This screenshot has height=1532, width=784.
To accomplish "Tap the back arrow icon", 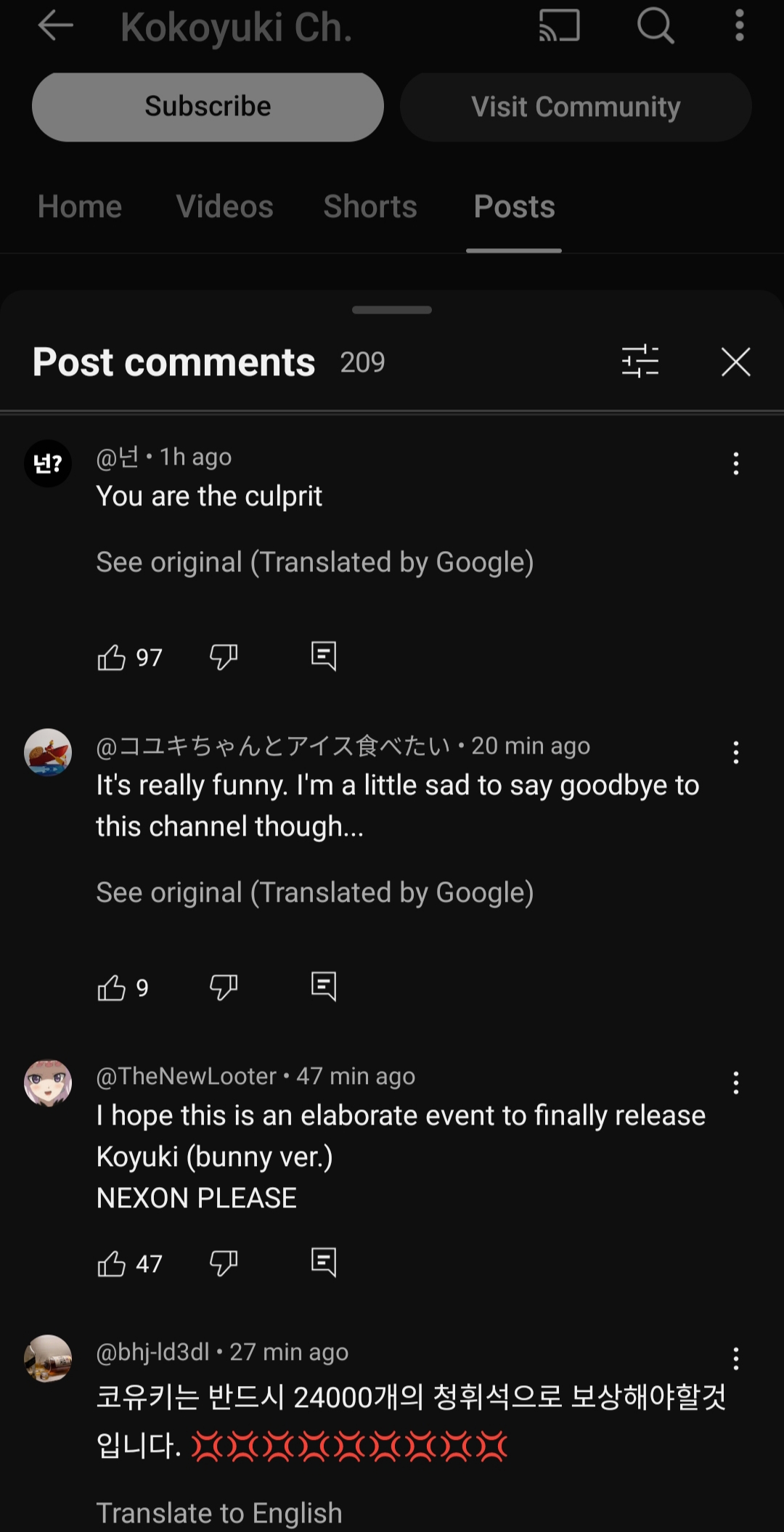I will point(55,27).
